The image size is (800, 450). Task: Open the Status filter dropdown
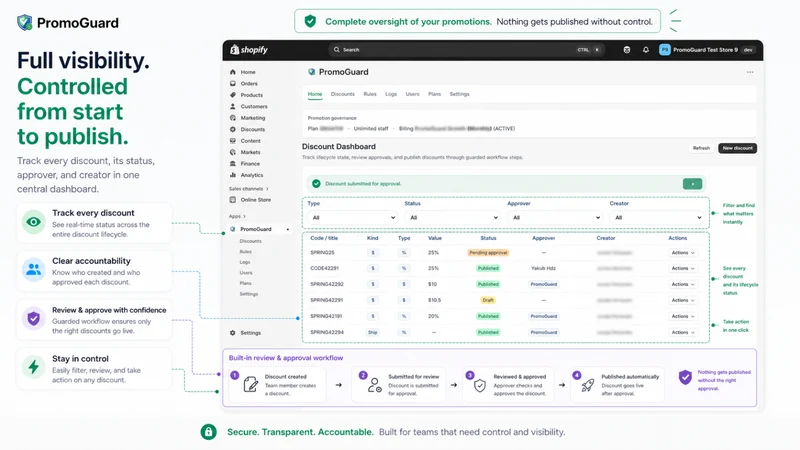[x=452, y=217]
